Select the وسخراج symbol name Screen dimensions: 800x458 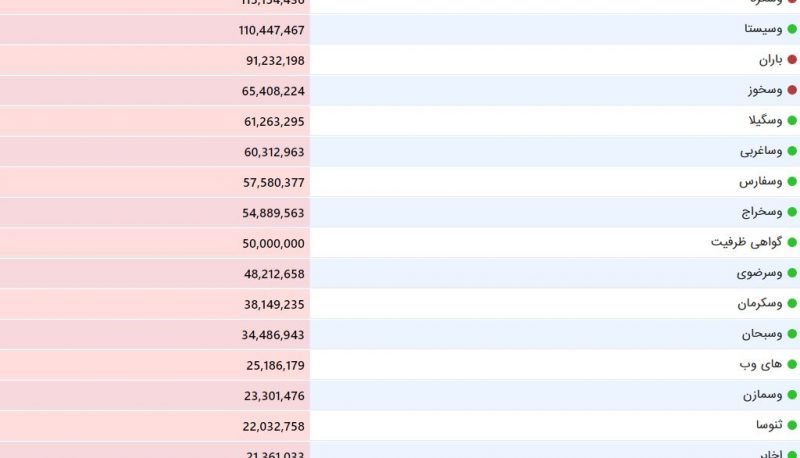[x=762, y=212]
